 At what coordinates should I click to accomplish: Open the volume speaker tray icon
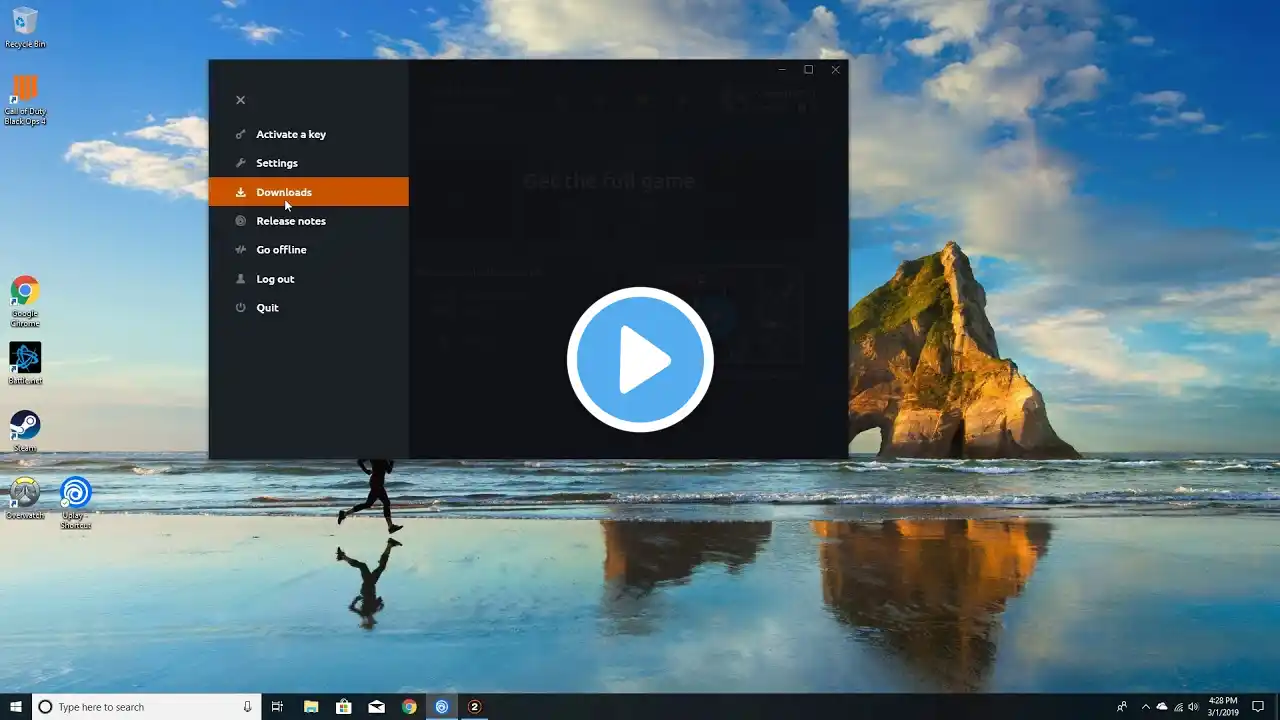click(1194, 707)
